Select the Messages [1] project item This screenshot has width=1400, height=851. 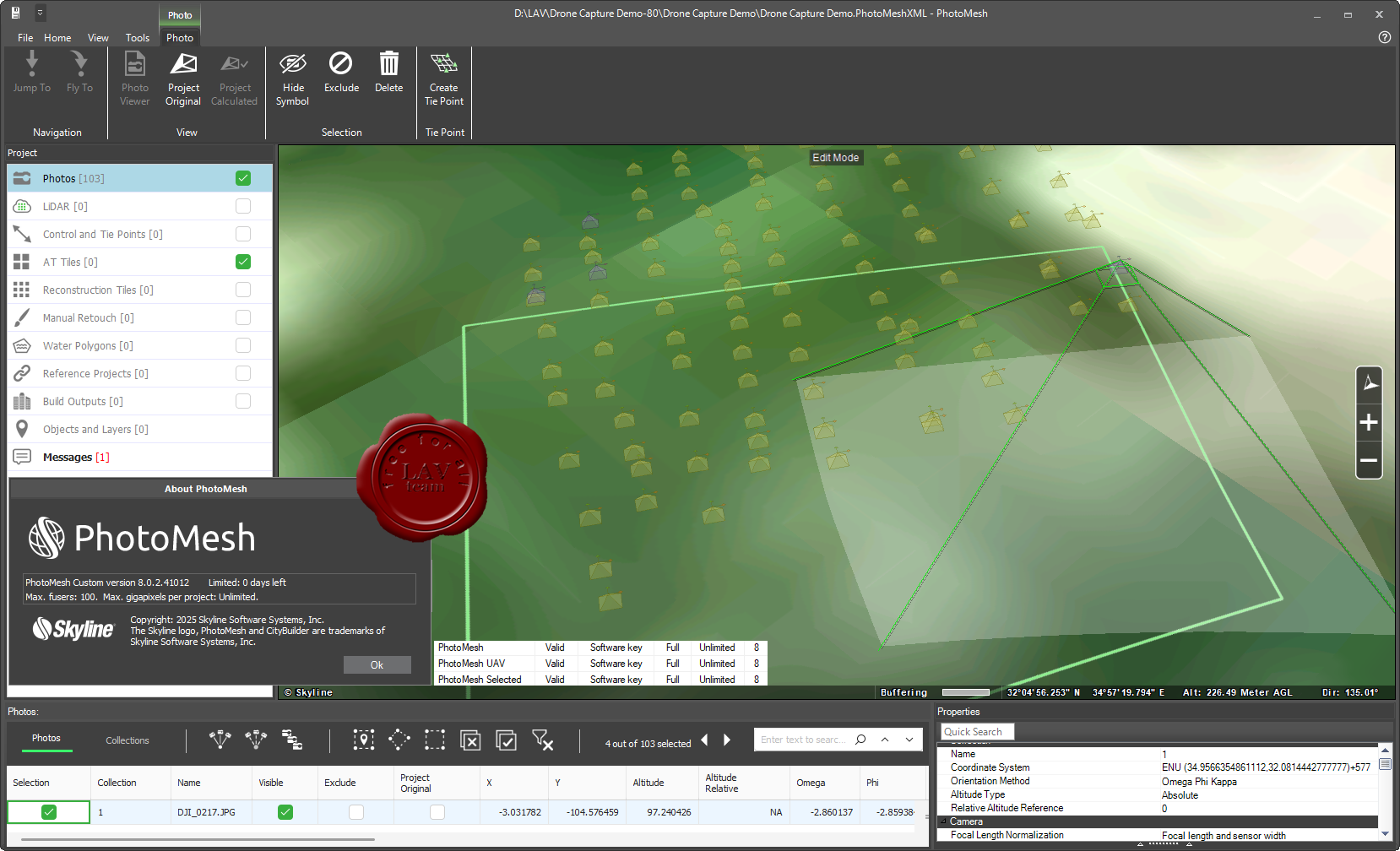pyautogui.click(x=140, y=457)
